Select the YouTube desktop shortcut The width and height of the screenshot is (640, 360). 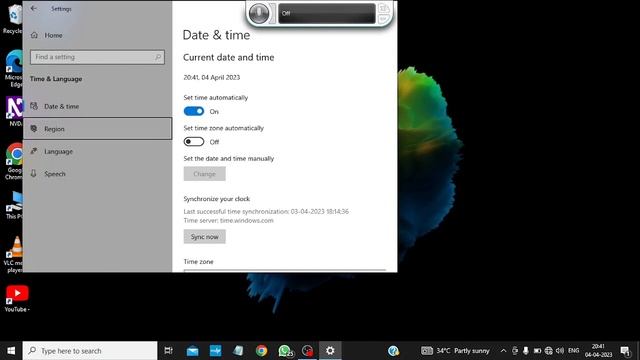click(x=17, y=298)
